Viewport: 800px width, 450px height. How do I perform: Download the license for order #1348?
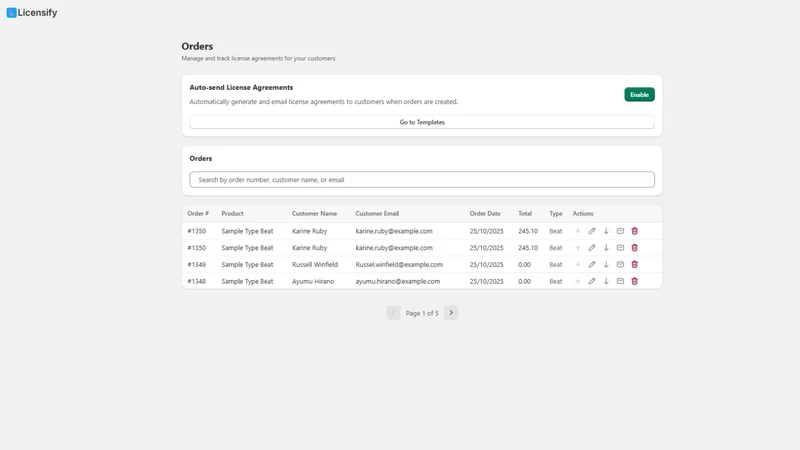(x=606, y=281)
